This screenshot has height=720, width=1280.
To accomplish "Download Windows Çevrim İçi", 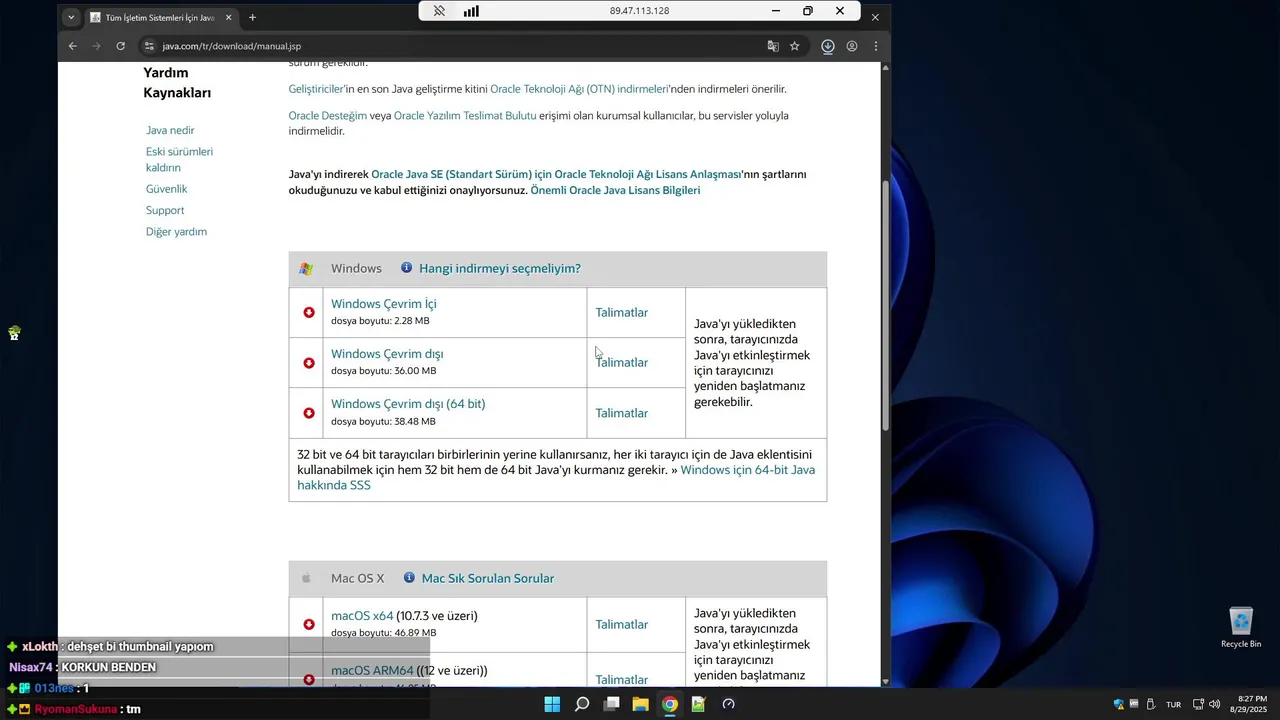I will pyautogui.click(x=384, y=304).
